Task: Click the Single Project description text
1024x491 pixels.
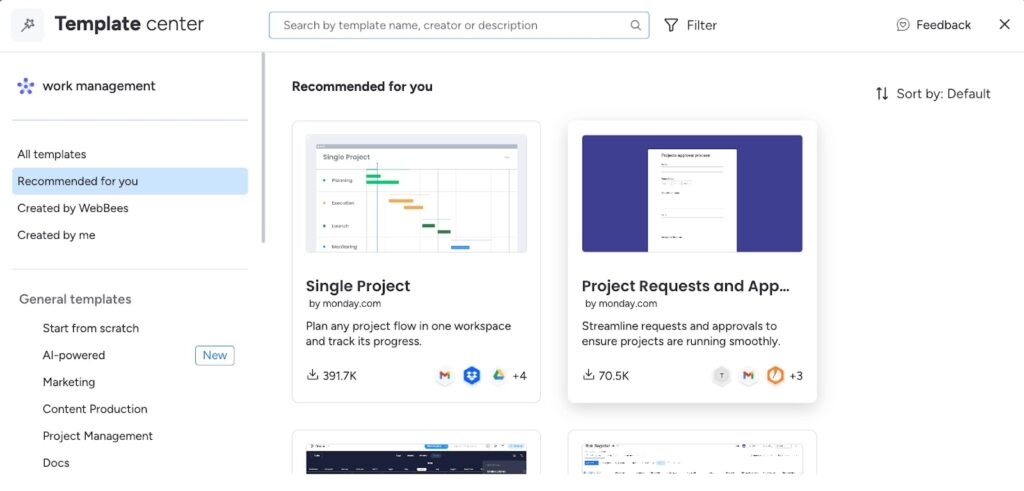Action: 408,333
